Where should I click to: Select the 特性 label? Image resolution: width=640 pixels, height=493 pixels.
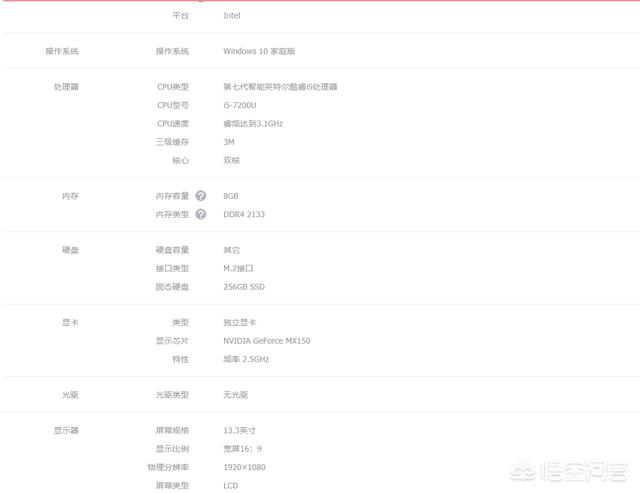tap(180, 359)
